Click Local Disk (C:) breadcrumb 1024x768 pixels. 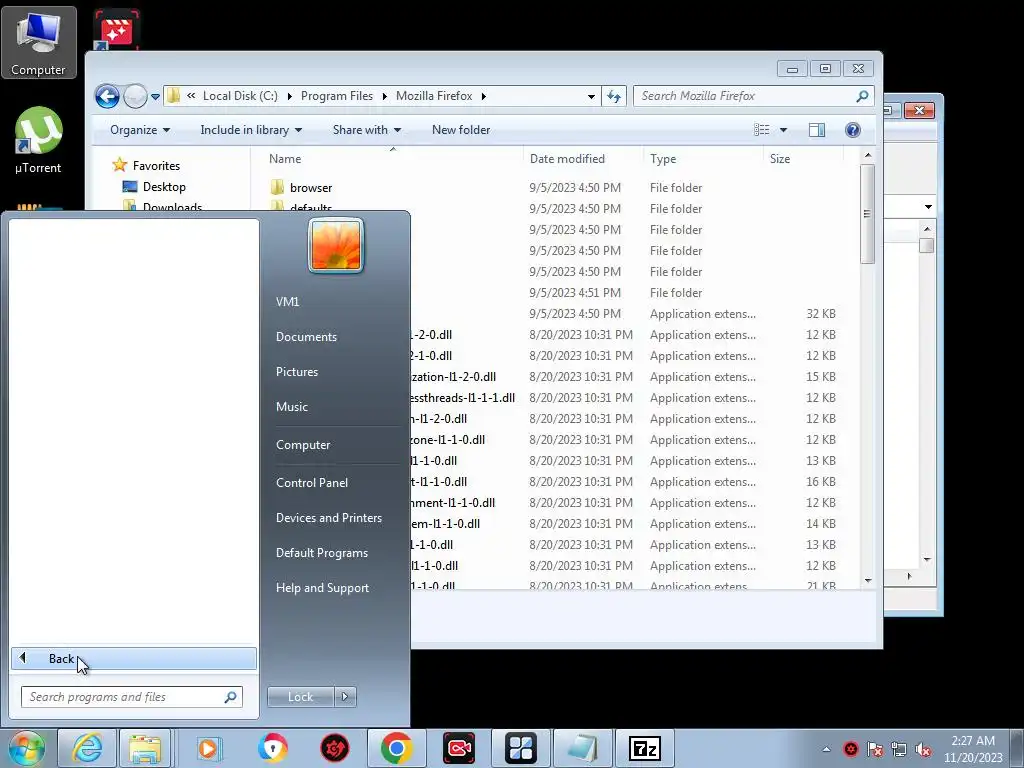click(240, 96)
